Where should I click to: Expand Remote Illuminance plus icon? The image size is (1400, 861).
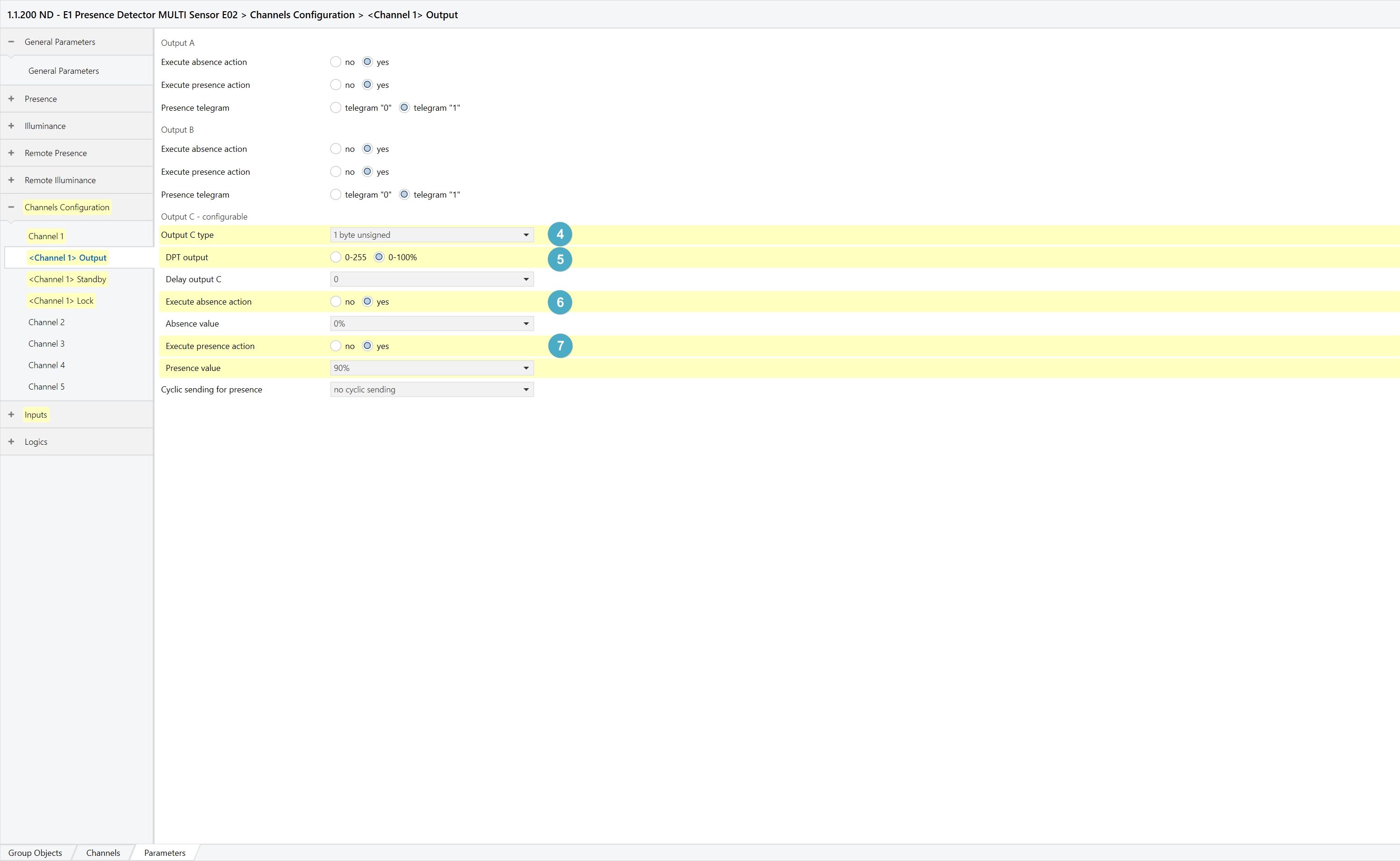coord(11,180)
